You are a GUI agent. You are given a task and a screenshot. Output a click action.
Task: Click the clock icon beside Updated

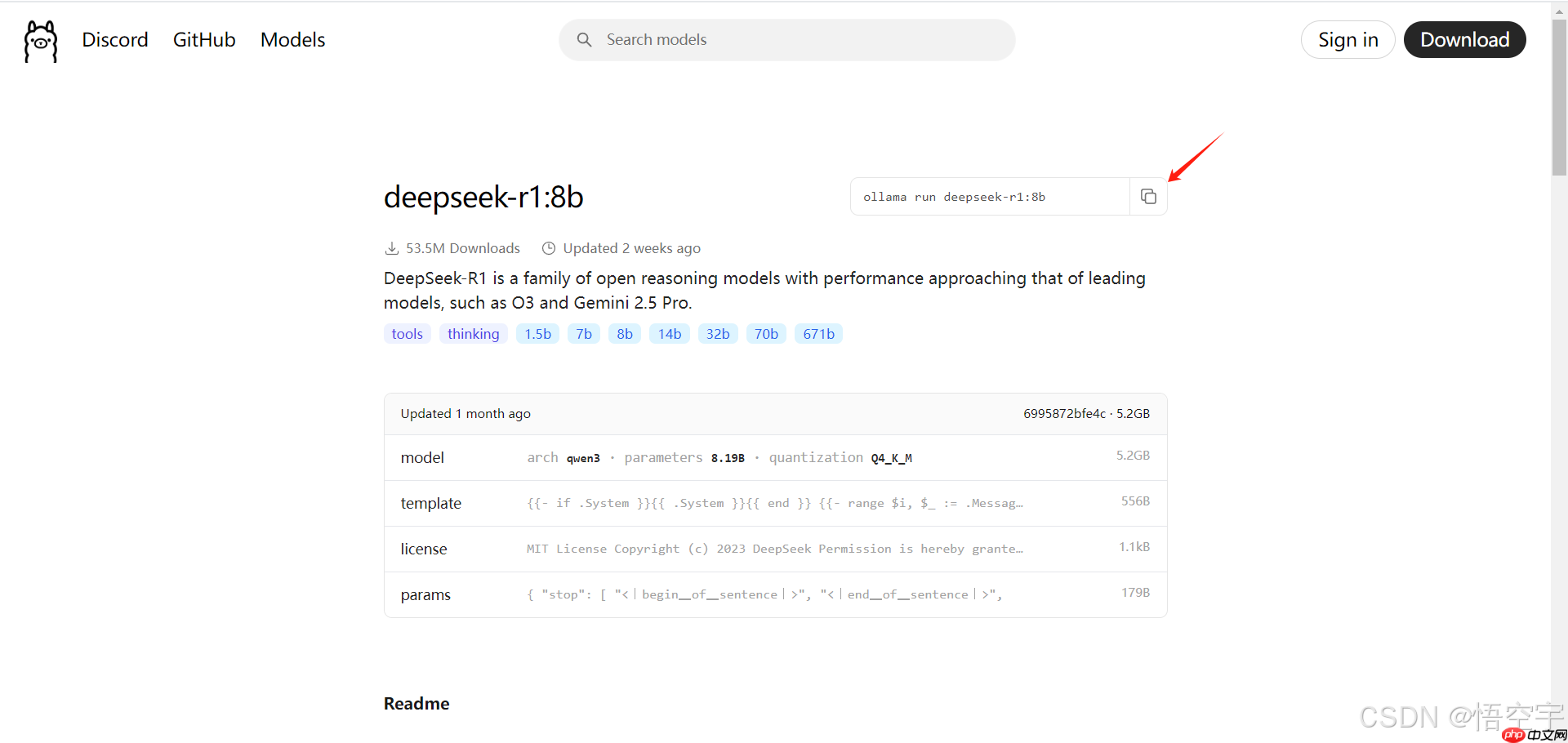pyautogui.click(x=549, y=248)
